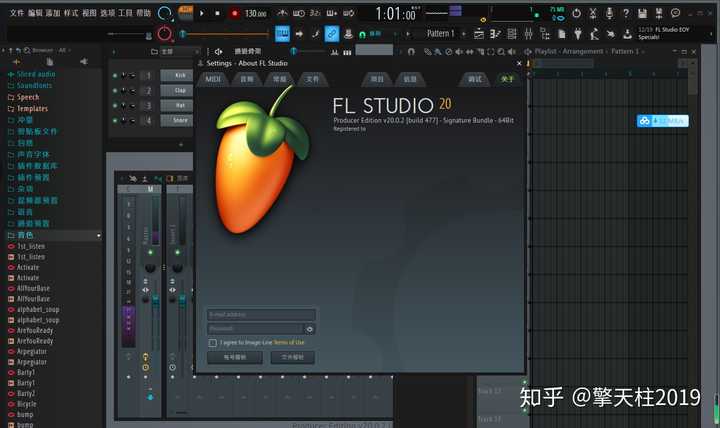The height and width of the screenshot is (428, 720).
Task: Click the undo history circular arrow icon
Action: click(576, 13)
